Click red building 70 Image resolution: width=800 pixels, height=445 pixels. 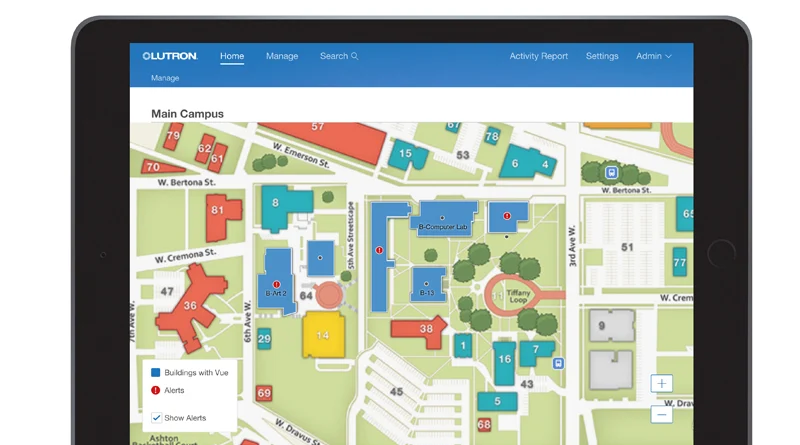click(x=159, y=167)
